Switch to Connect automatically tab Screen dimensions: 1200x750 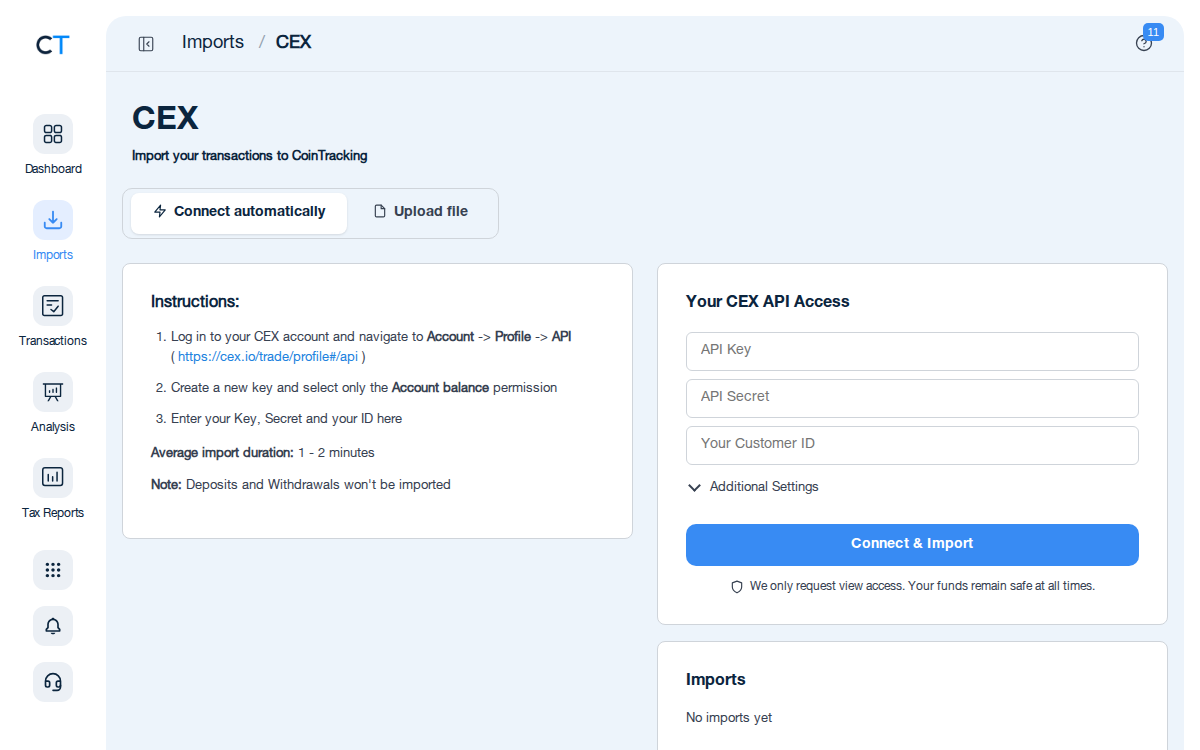[x=239, y=212]
